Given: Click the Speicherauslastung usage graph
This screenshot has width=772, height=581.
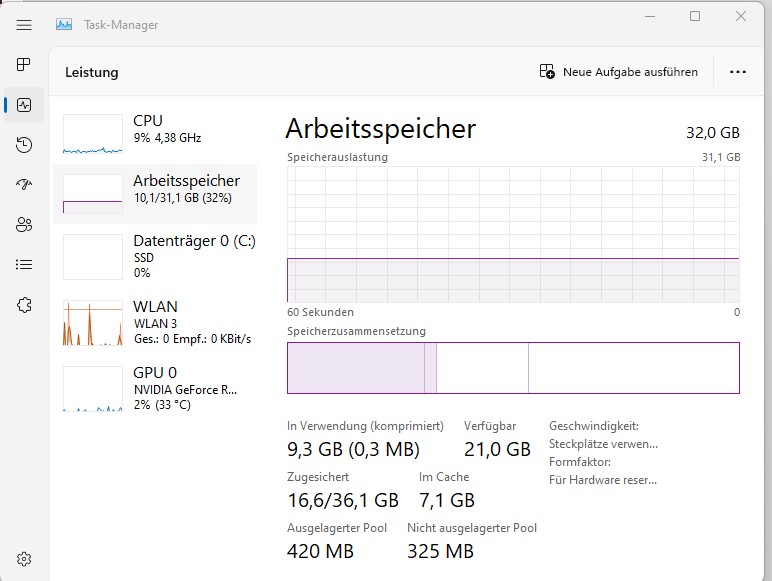Looking at the screenshot, I should [513, 234].
